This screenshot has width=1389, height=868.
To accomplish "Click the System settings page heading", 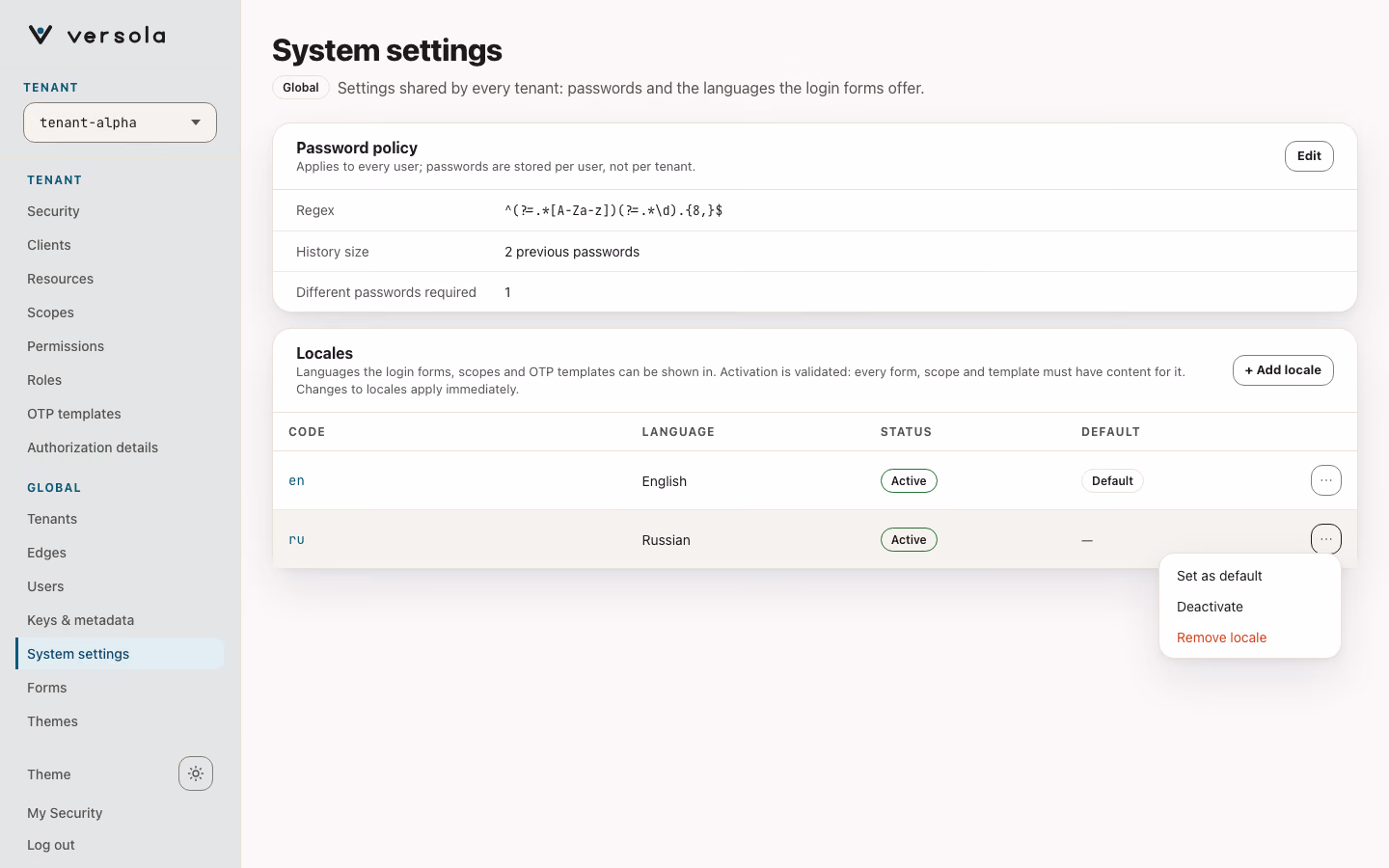I will pos(387,50).
